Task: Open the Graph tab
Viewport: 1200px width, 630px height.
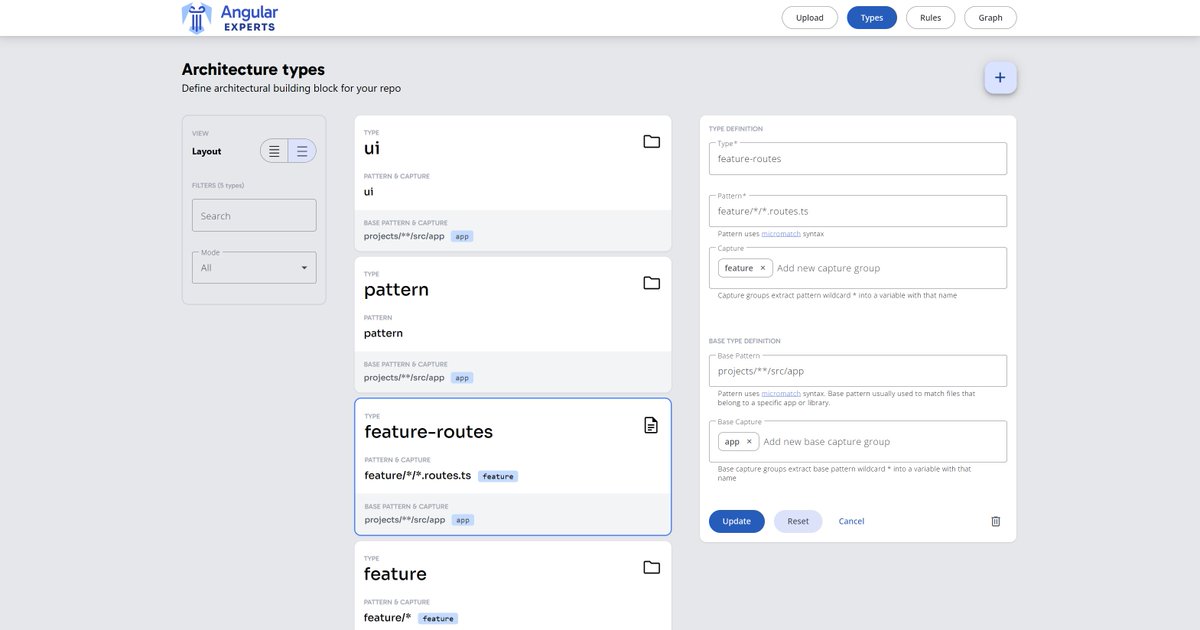Action: [x=990, y=18]
